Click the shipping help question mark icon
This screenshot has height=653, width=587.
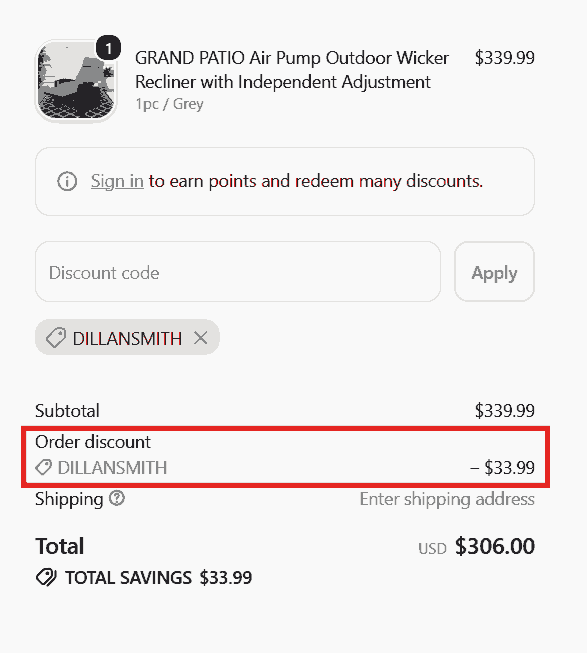[117, 498]
